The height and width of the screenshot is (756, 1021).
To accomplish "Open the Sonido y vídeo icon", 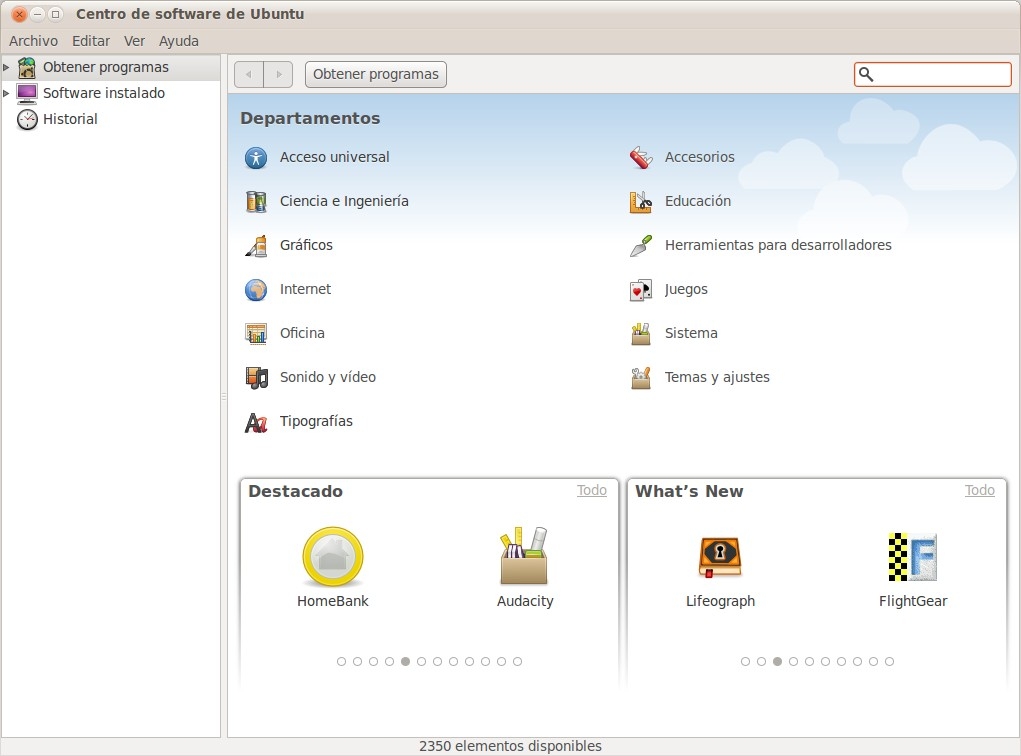I will click(256, 378).
